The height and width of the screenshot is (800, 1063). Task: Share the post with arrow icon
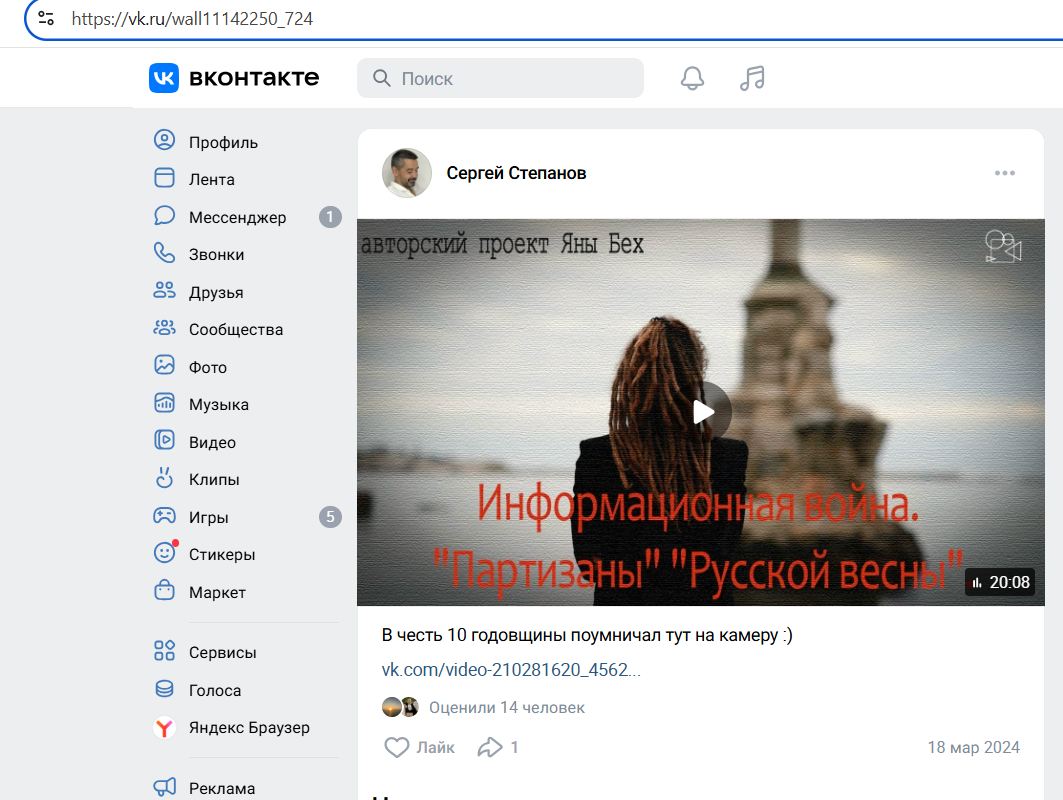tap(490, 747)
